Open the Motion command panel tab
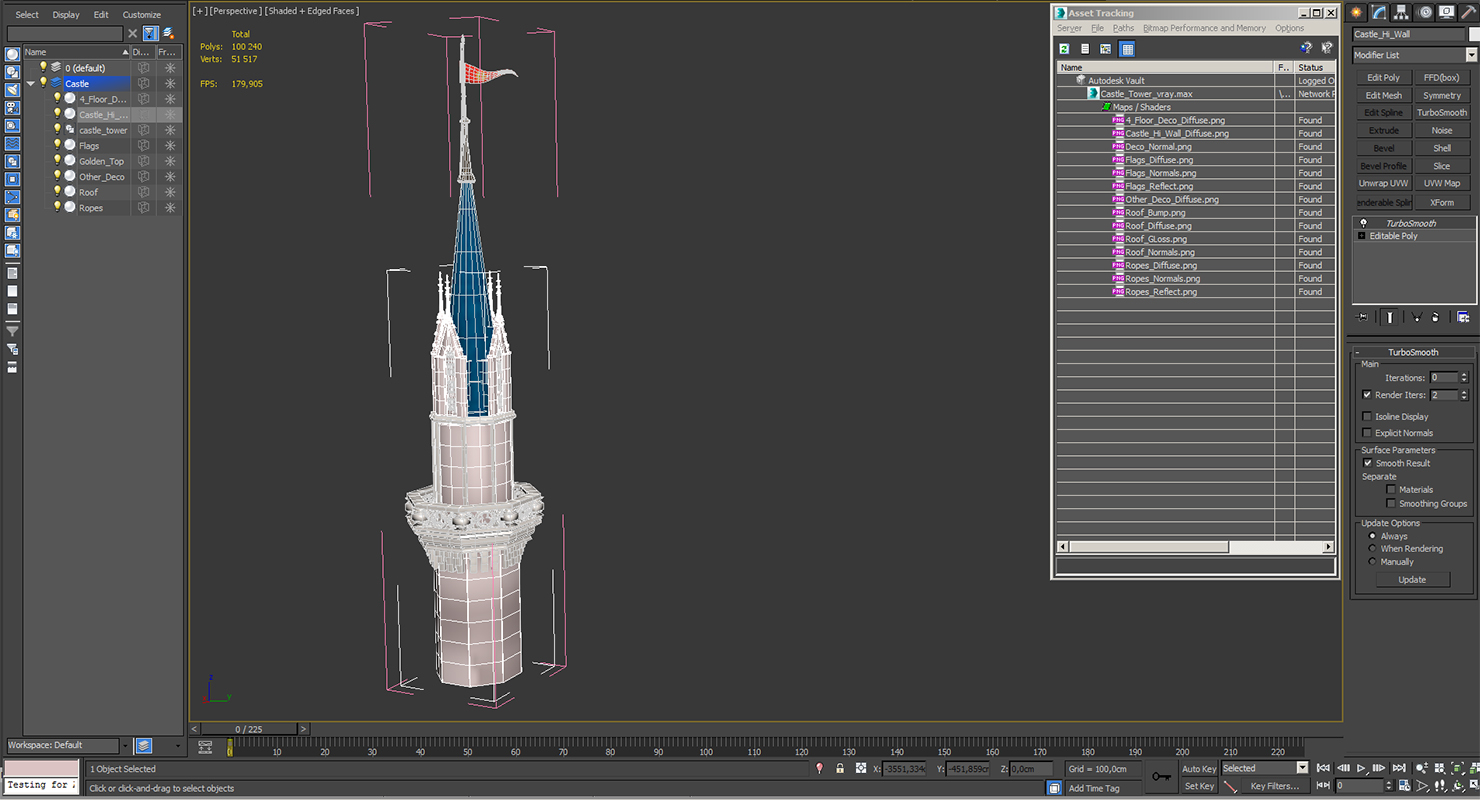Screen dimensions: 1480x800 click(1426, 12)
